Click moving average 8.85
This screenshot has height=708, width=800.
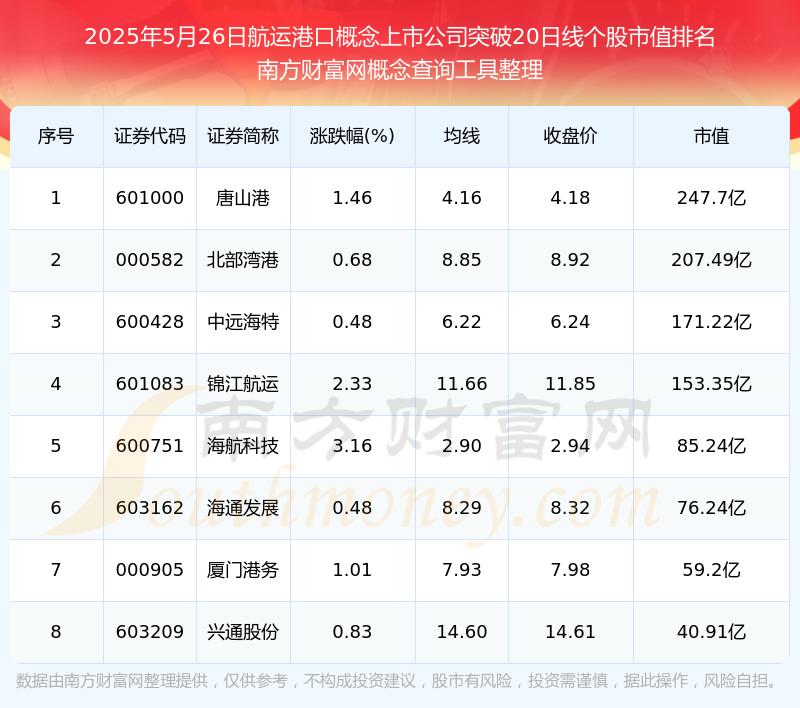coord(462,260)
